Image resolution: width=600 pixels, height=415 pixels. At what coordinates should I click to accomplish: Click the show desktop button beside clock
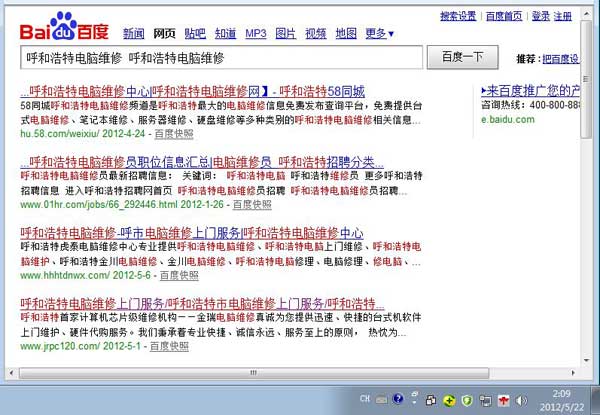[595, 400]
